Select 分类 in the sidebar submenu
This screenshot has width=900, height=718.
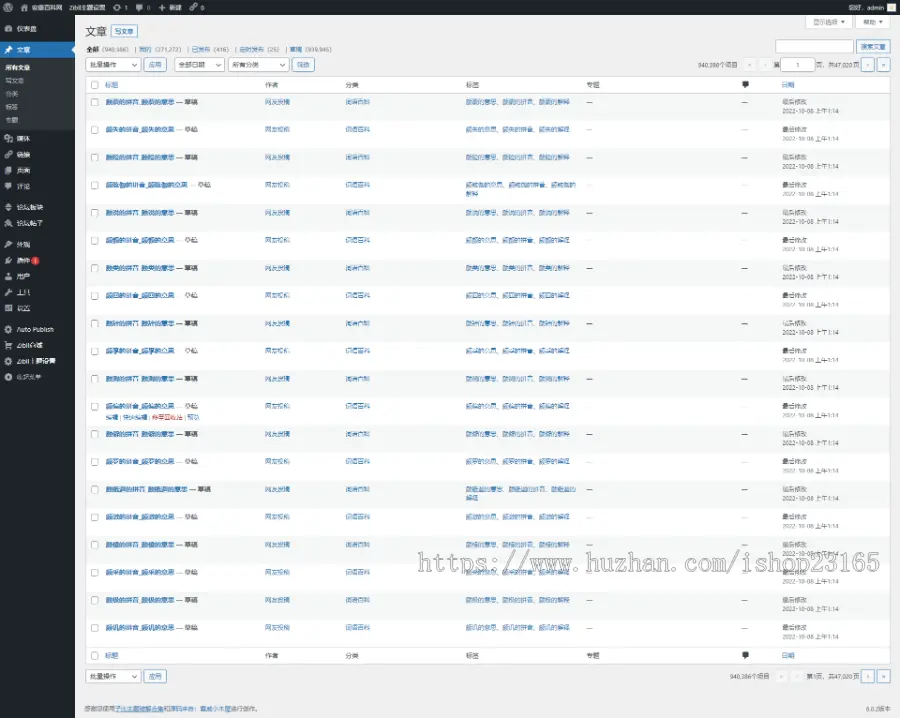(11, 94)
